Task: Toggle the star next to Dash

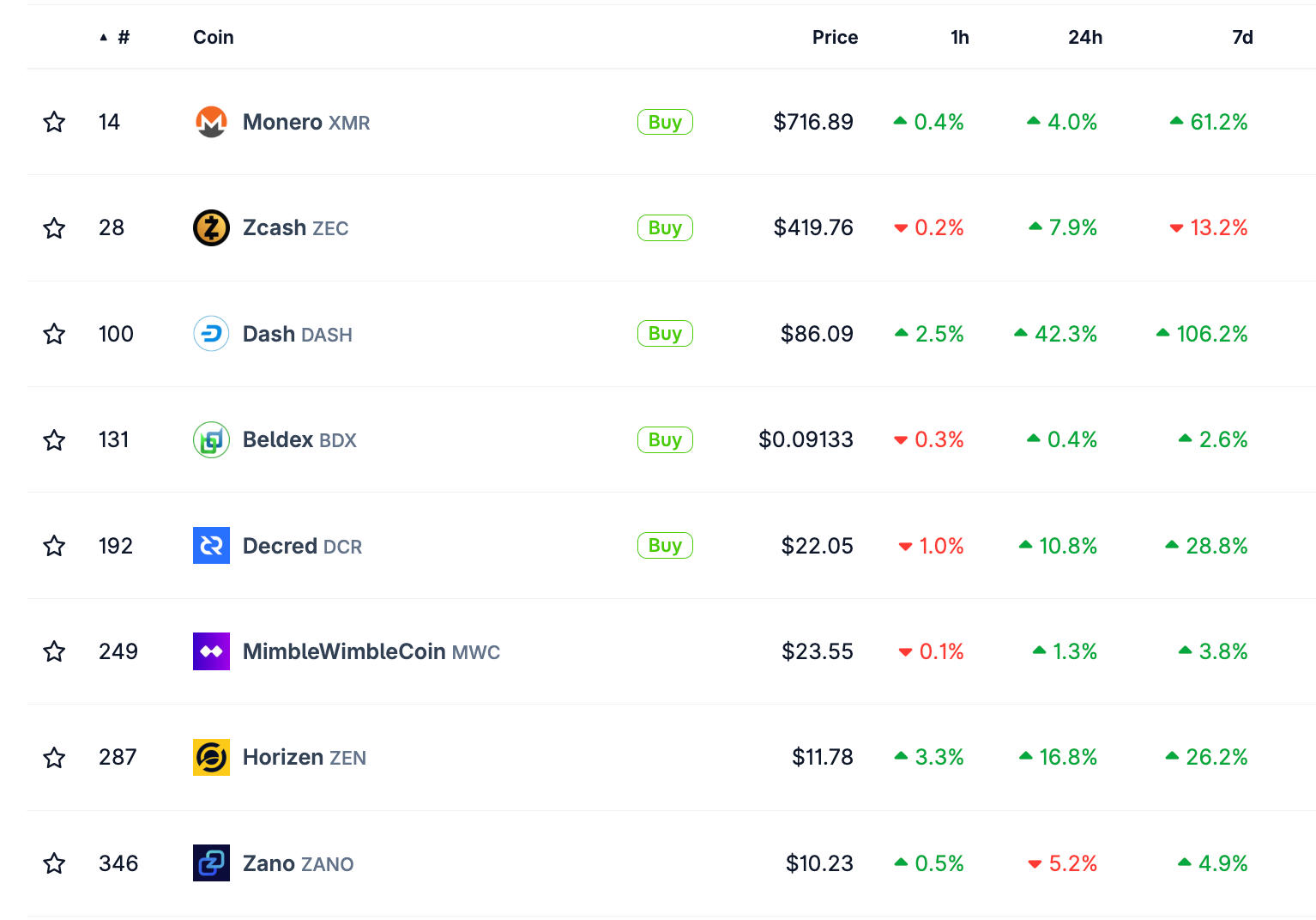Action: tap(54, 334)
